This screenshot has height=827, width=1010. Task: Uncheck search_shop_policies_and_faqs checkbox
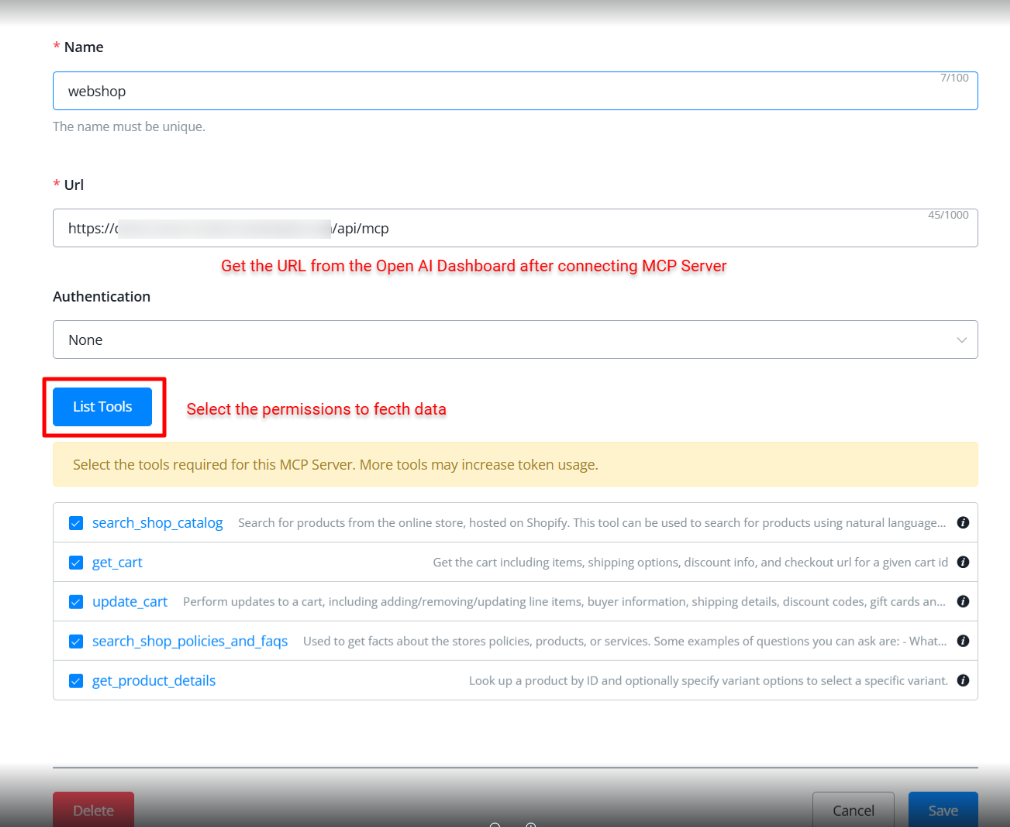(76, 641)
